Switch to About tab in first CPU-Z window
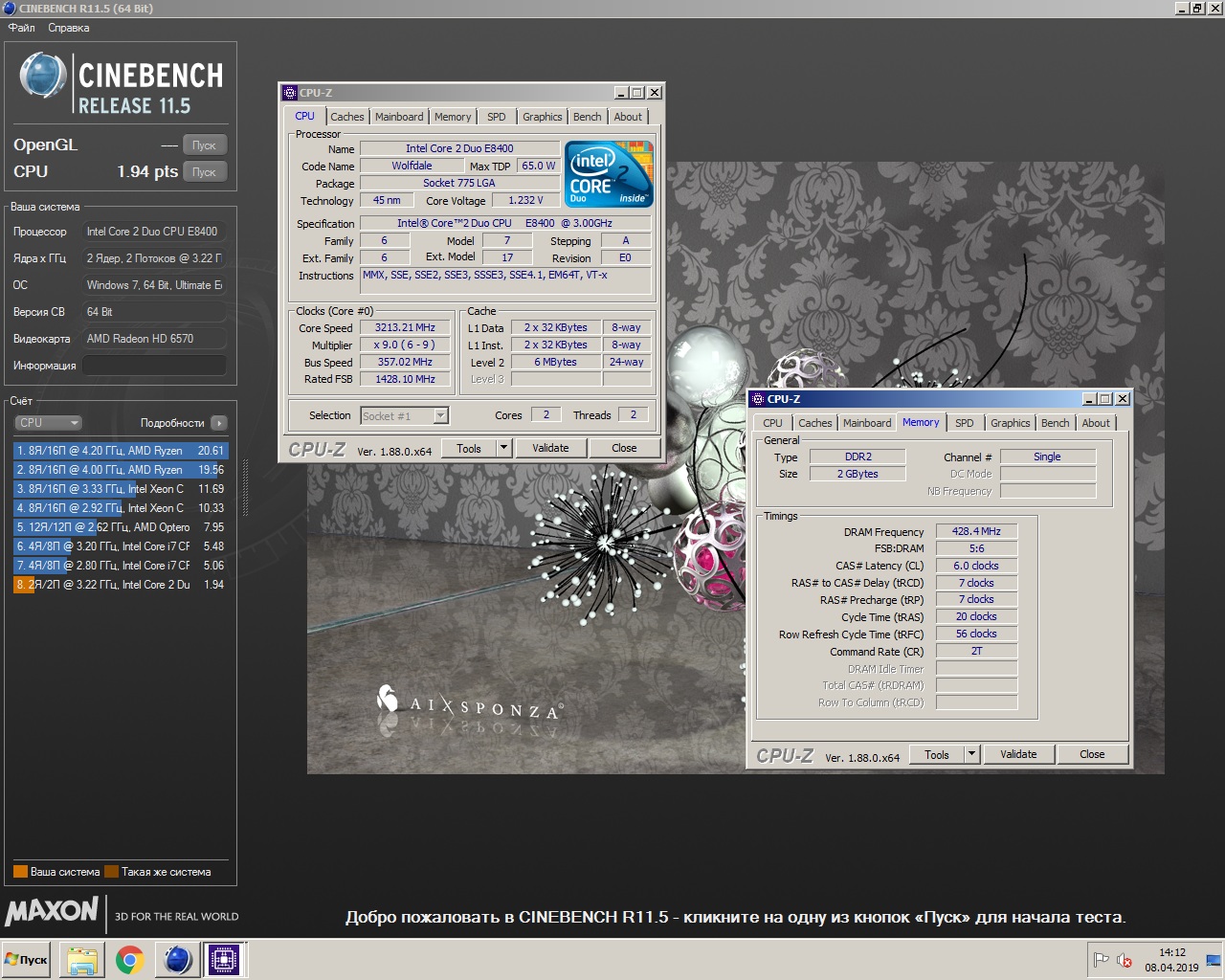 (x=628, y=117)
